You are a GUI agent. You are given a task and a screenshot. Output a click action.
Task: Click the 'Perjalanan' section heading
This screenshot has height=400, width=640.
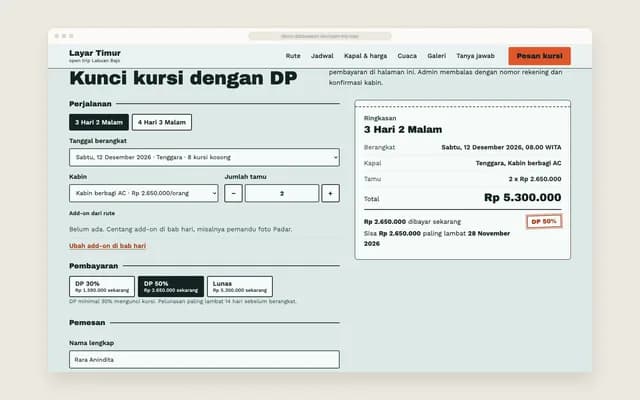[x=90, y=104]
